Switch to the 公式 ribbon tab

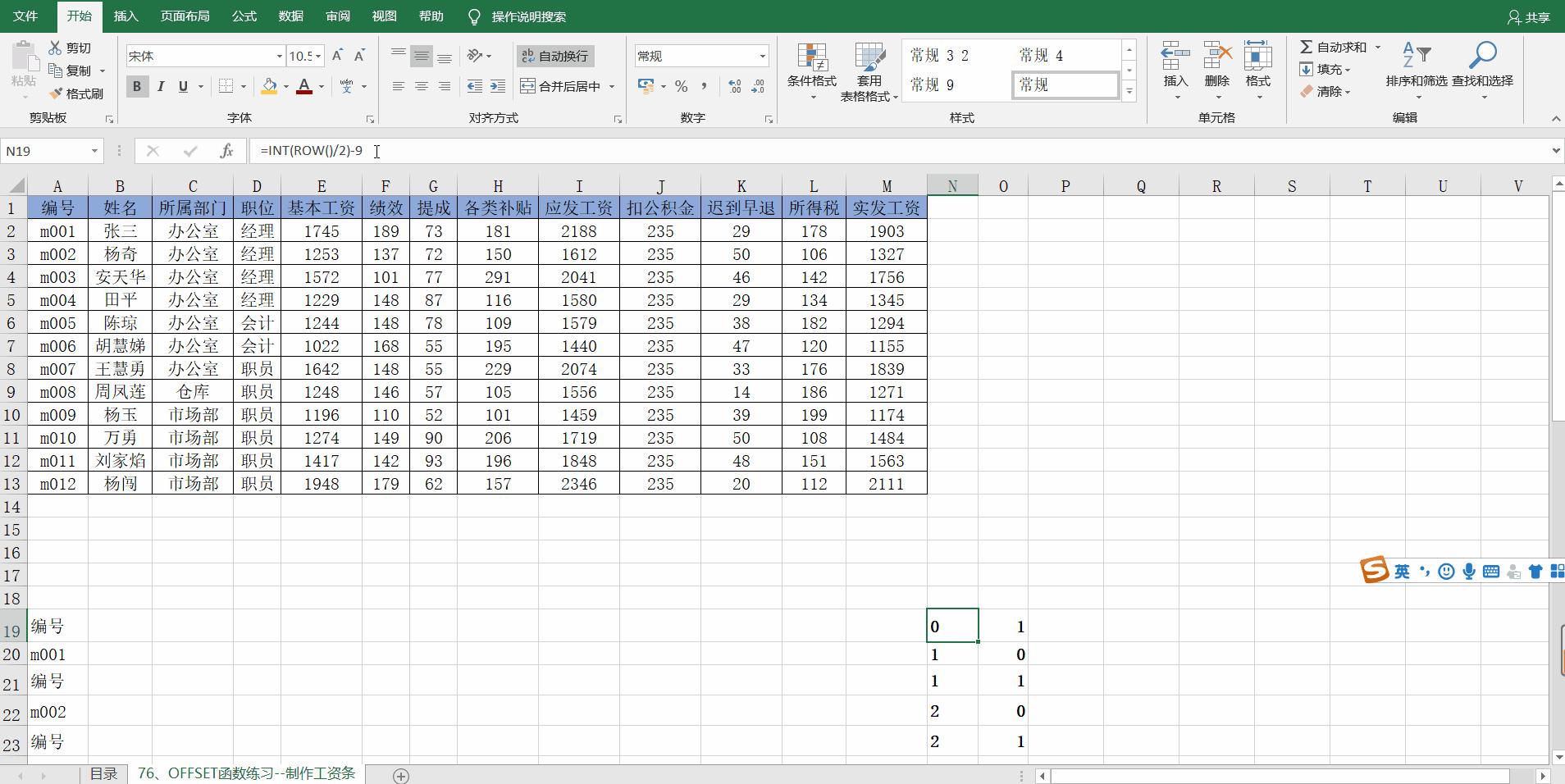pyautogui.click(x=244, y=16)
